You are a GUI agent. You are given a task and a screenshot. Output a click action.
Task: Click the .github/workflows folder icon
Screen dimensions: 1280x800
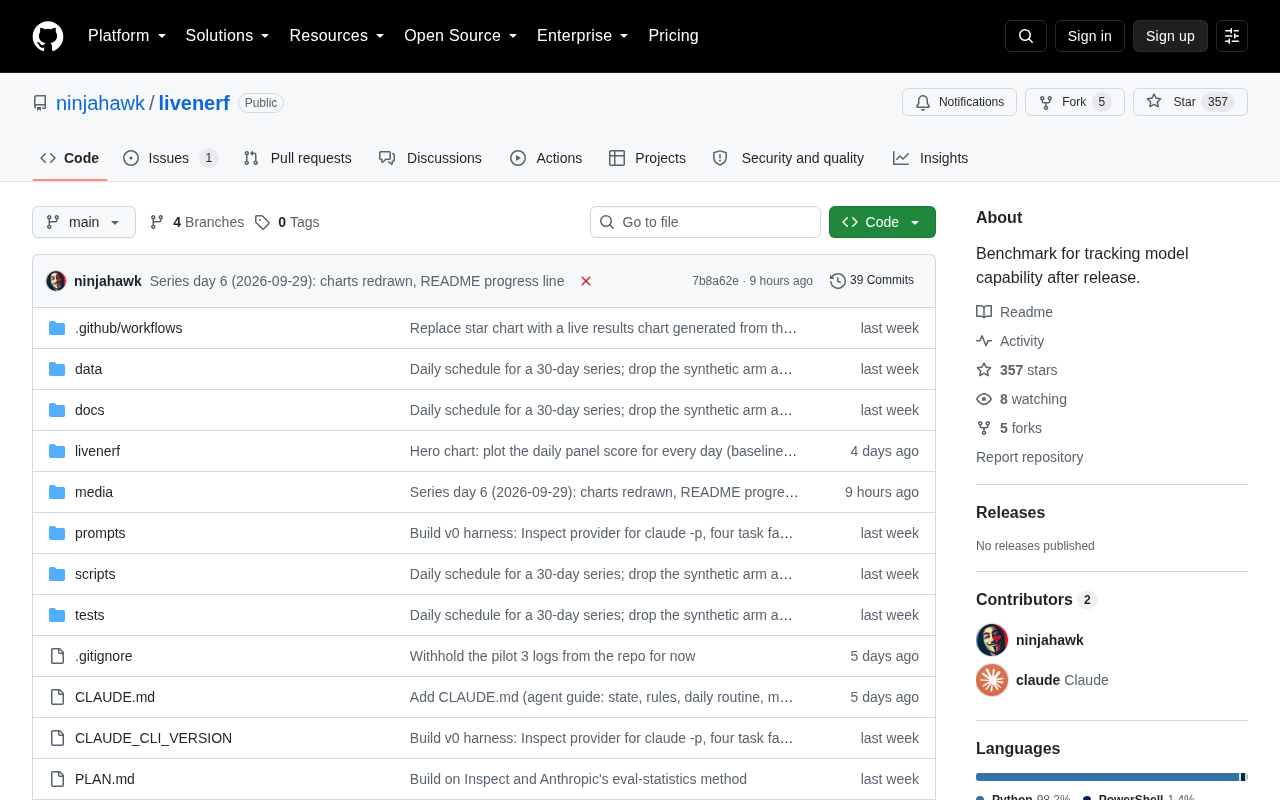(x=57, y=328)
